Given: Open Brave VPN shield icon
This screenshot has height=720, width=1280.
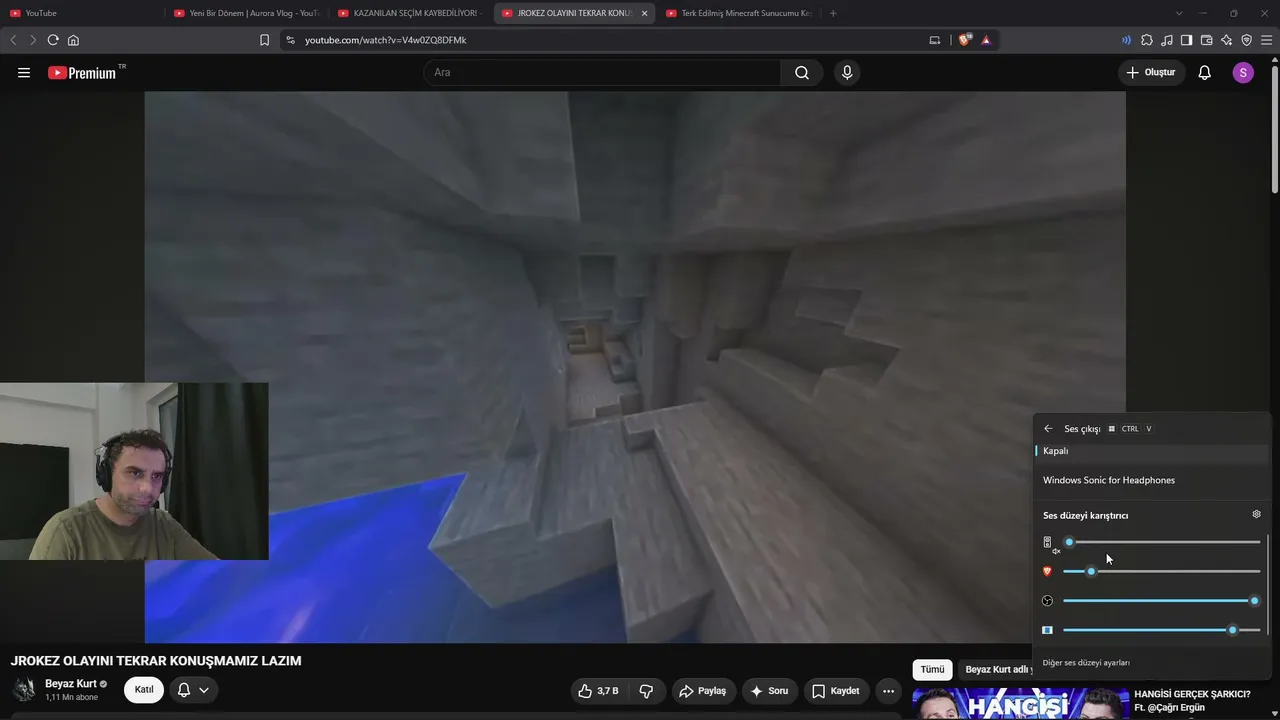Looking at the screenshot, I should [x=1246, y=40].
